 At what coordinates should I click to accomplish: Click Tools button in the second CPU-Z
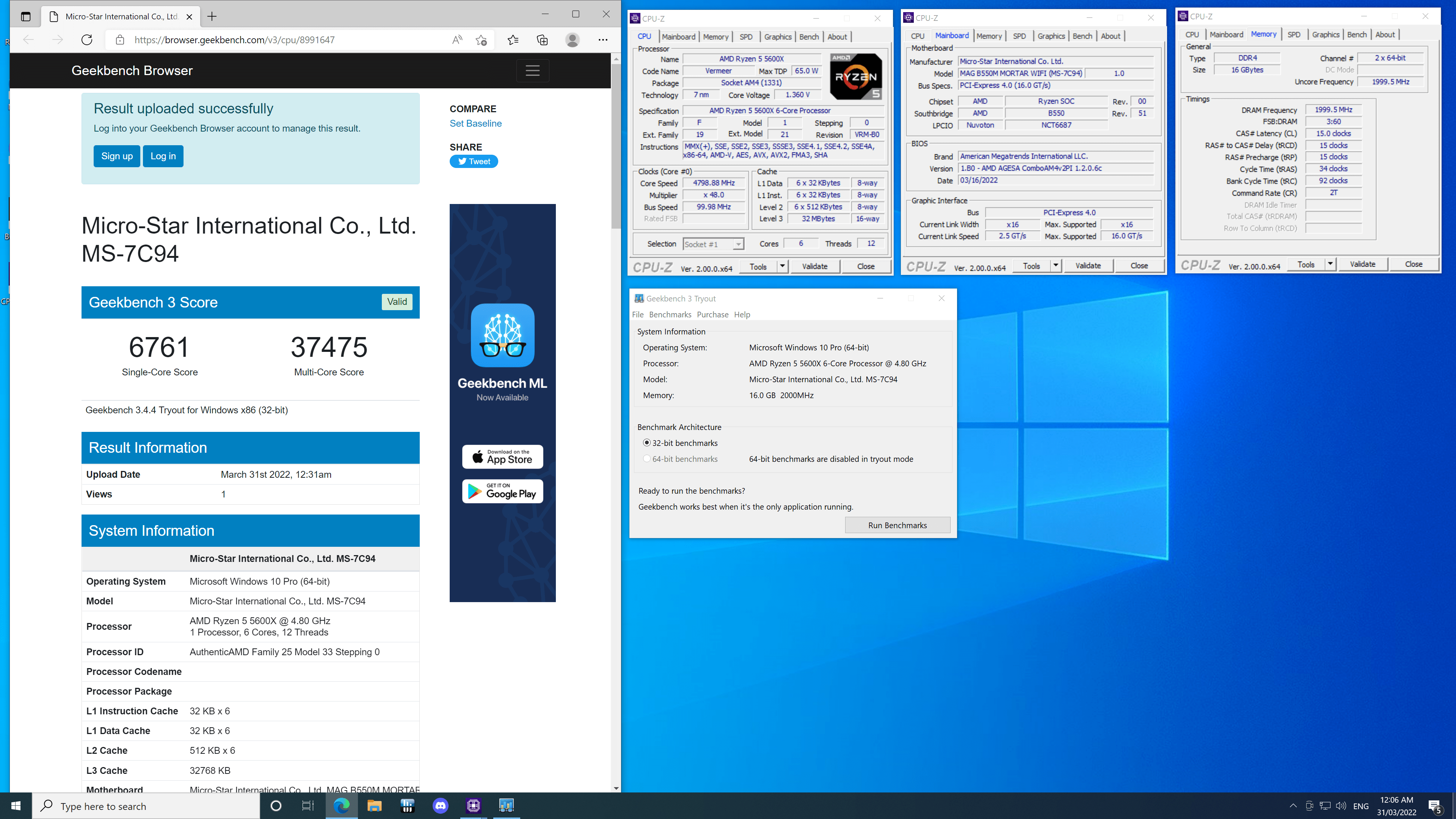[x=1031, y=266]
